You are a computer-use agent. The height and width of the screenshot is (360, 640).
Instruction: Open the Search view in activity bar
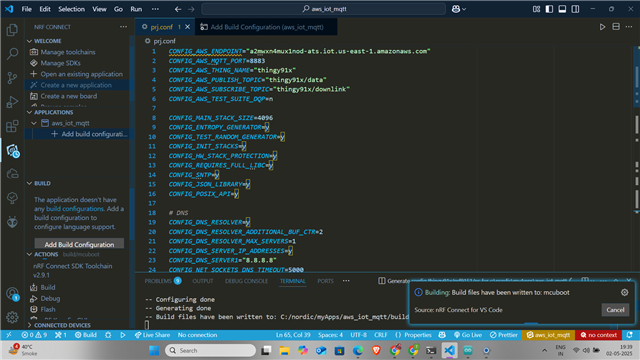[12, 53]
